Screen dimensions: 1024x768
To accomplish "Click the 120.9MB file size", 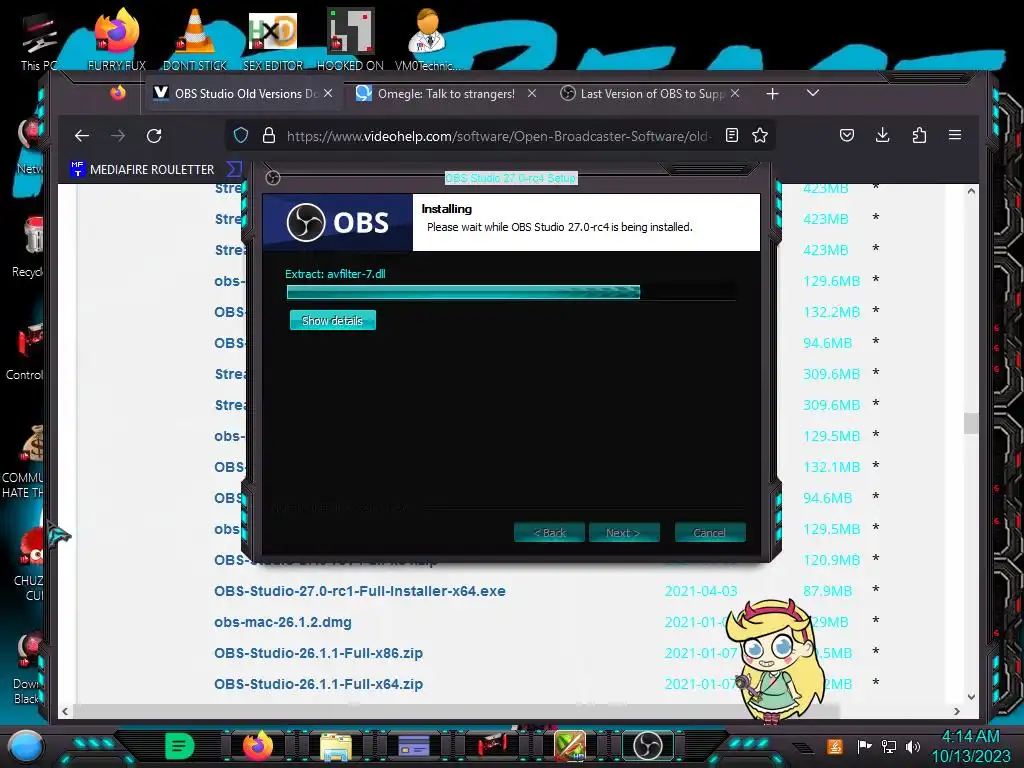I will point(831,560).
